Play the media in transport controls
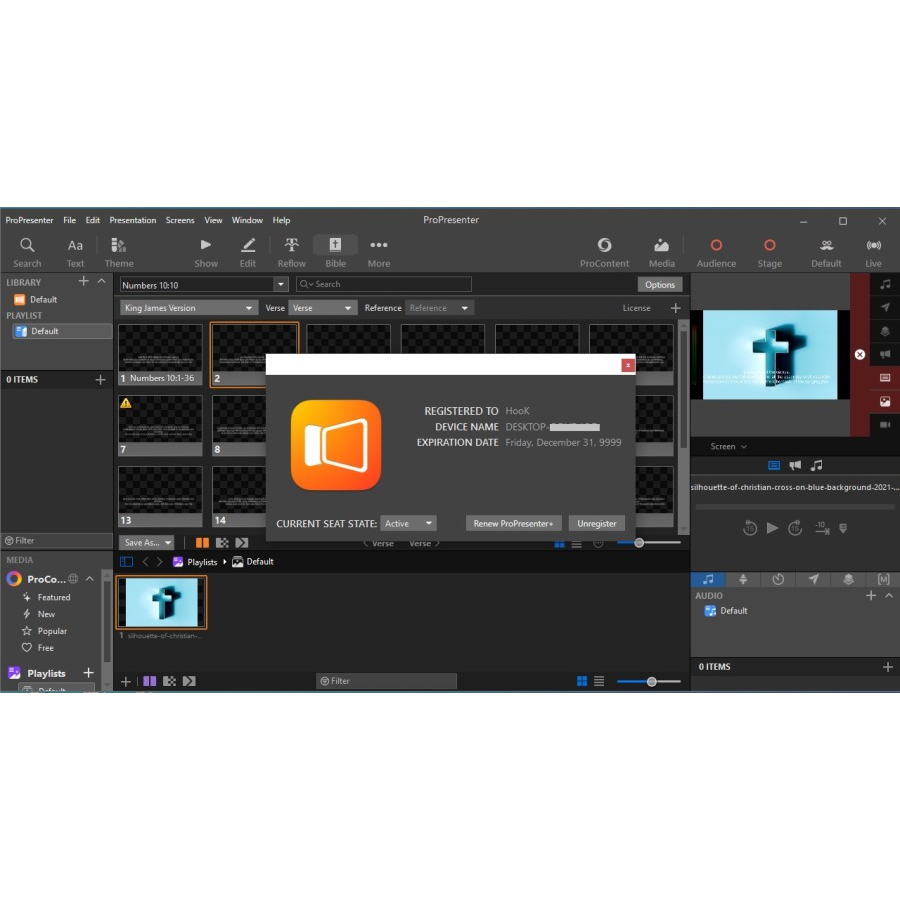Viewport: 900px width, 900px height. (773, 528)
